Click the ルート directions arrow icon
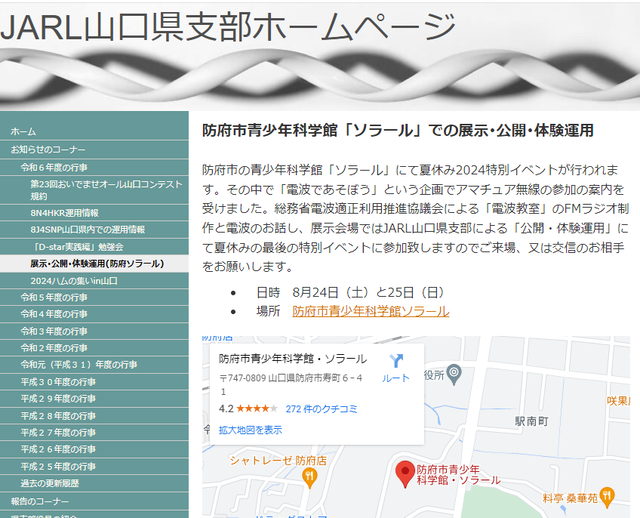 (396, 361)
